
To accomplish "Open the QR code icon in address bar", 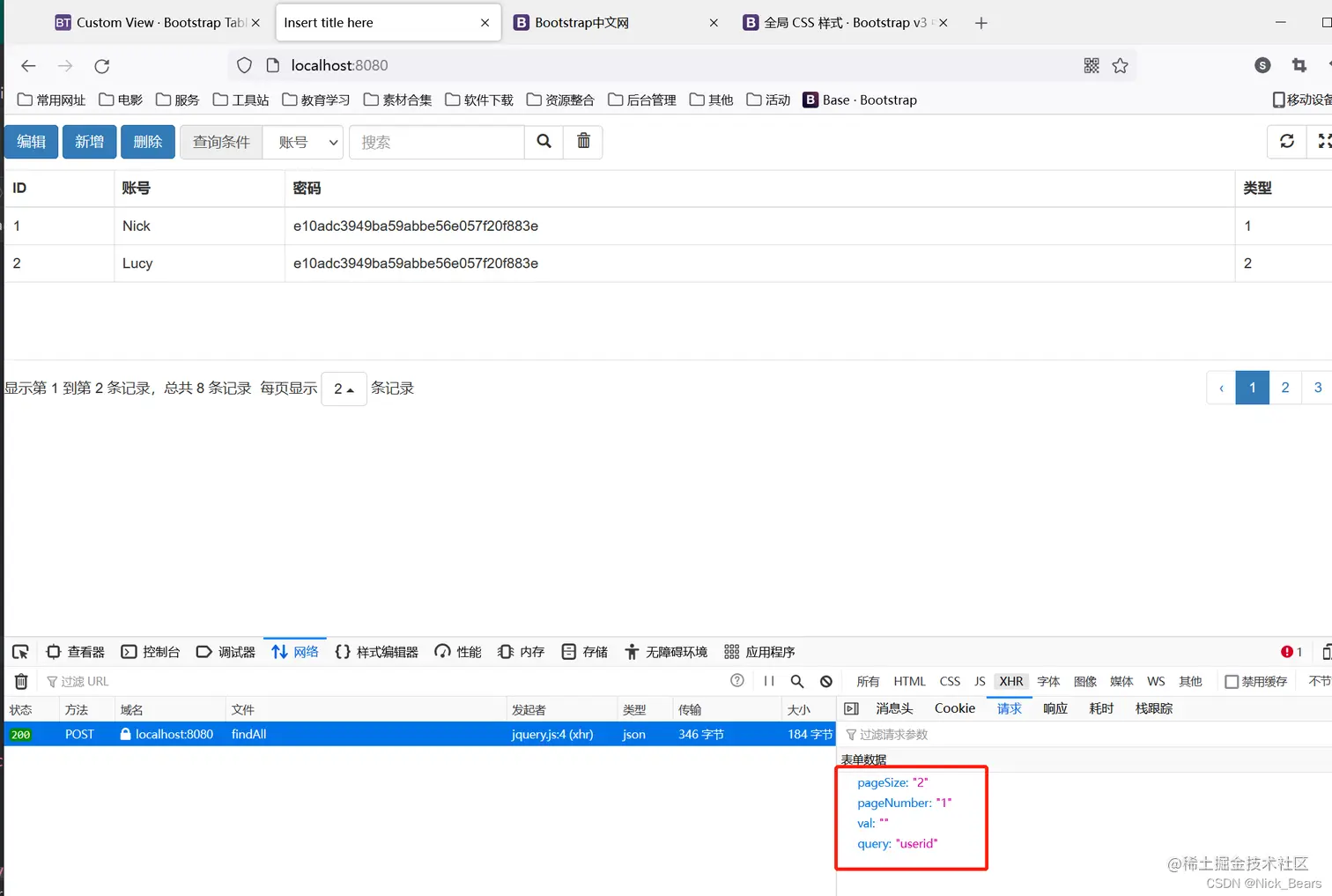I will [1091, 65].
